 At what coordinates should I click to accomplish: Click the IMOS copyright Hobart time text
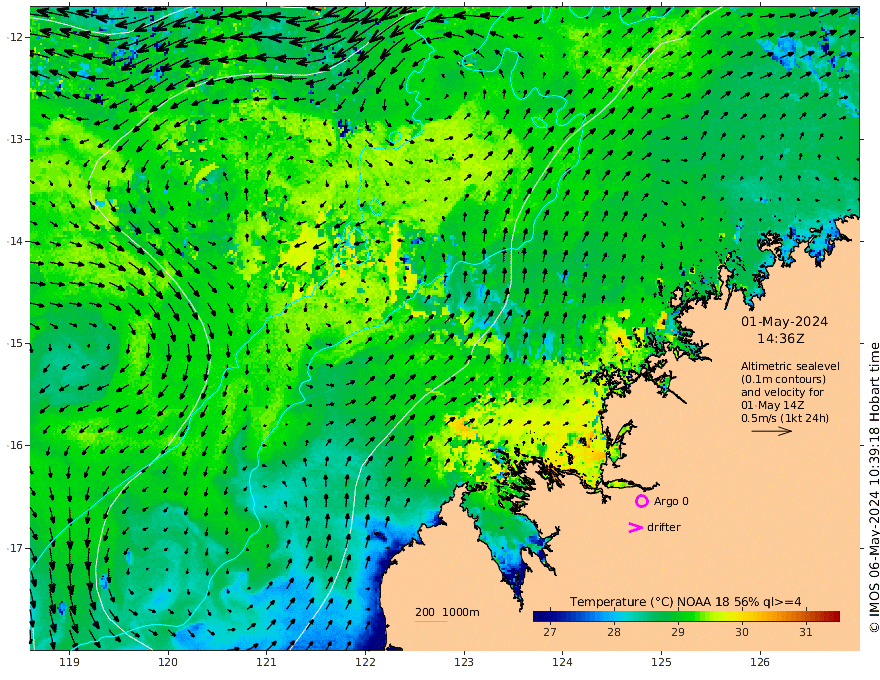point(874,487)
